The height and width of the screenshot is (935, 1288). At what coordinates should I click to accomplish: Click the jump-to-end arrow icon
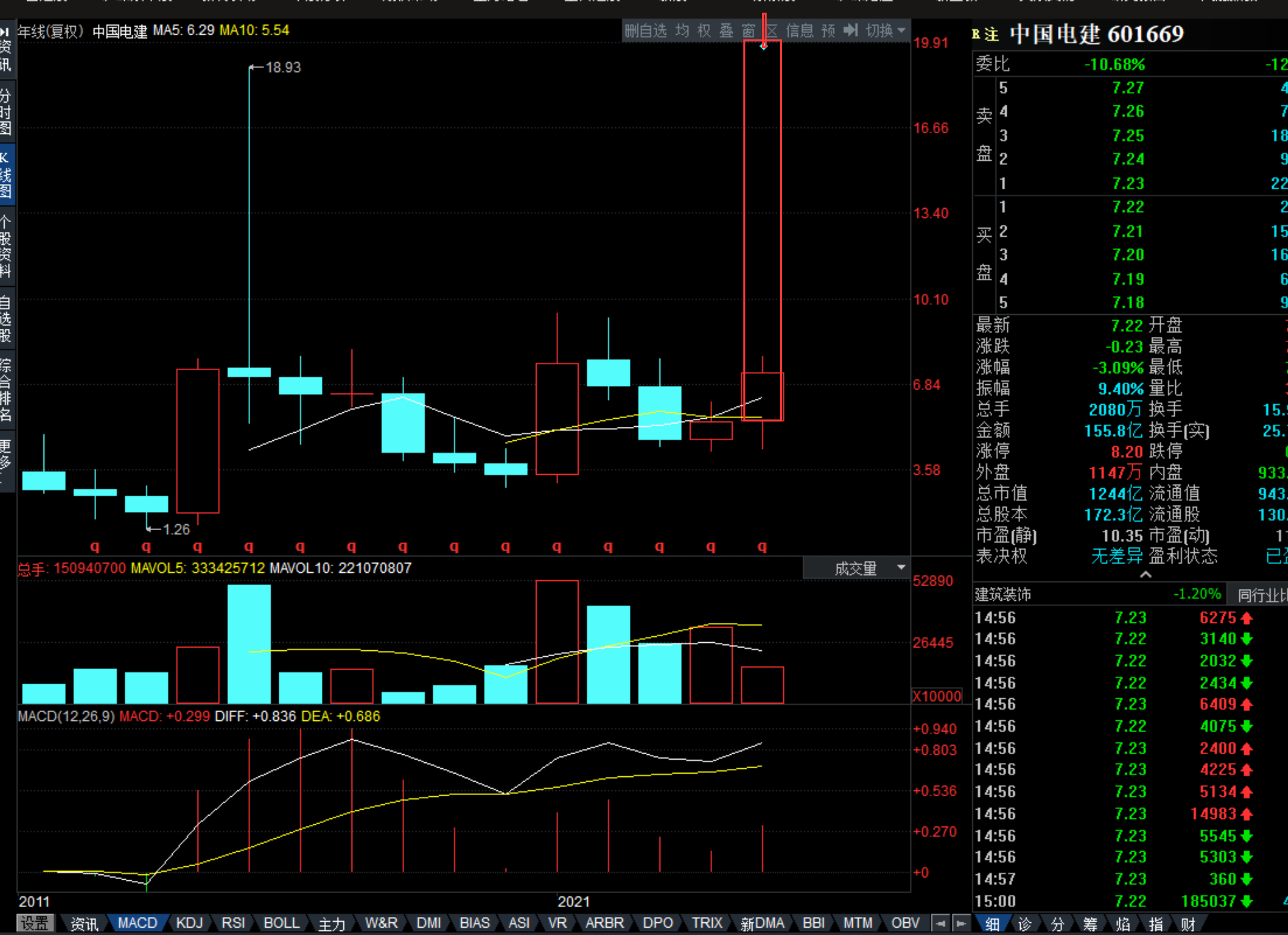(x=851, y=30)
